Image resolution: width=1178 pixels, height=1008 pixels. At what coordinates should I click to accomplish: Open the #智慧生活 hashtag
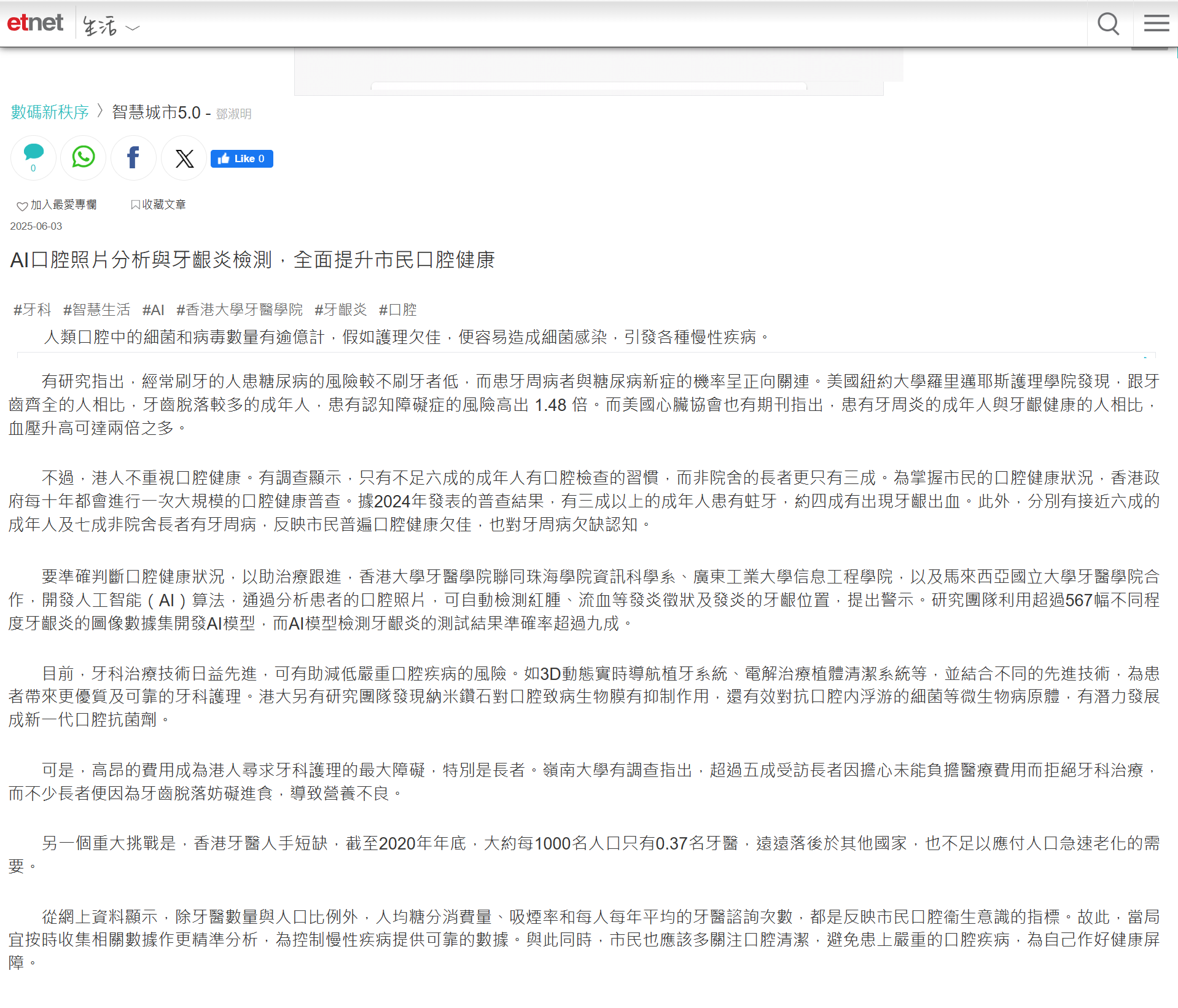pyautogui.click(x=97, y=310)
